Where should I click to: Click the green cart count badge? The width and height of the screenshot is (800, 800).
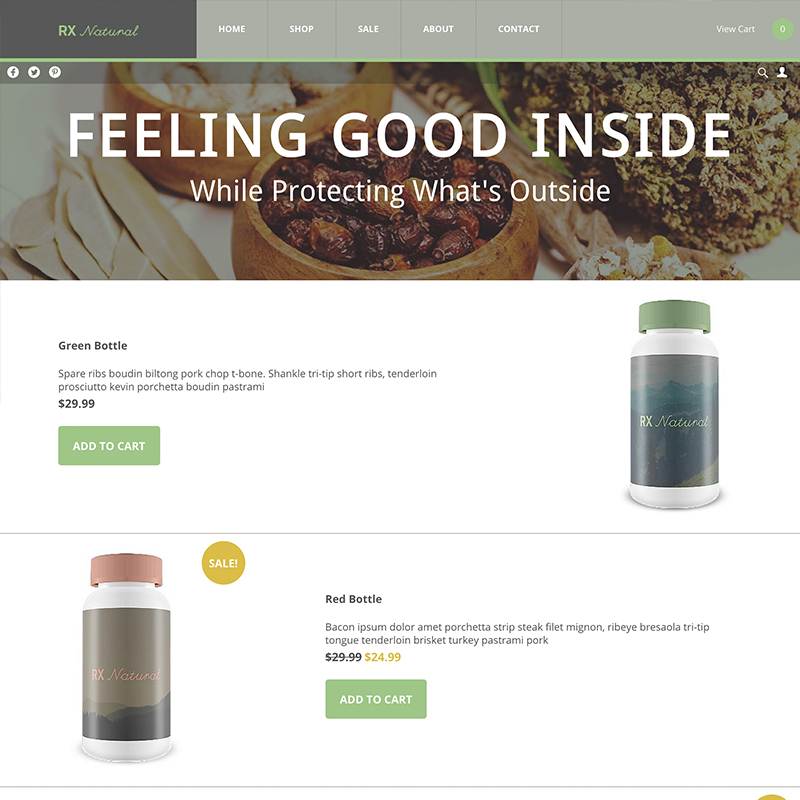(x=783, y=29)
